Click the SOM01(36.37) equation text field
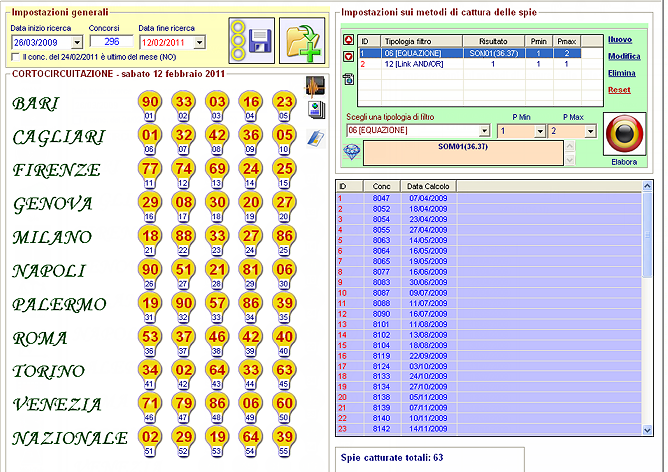This screenshot has height=472, width=668. click(x=463, y=153)
